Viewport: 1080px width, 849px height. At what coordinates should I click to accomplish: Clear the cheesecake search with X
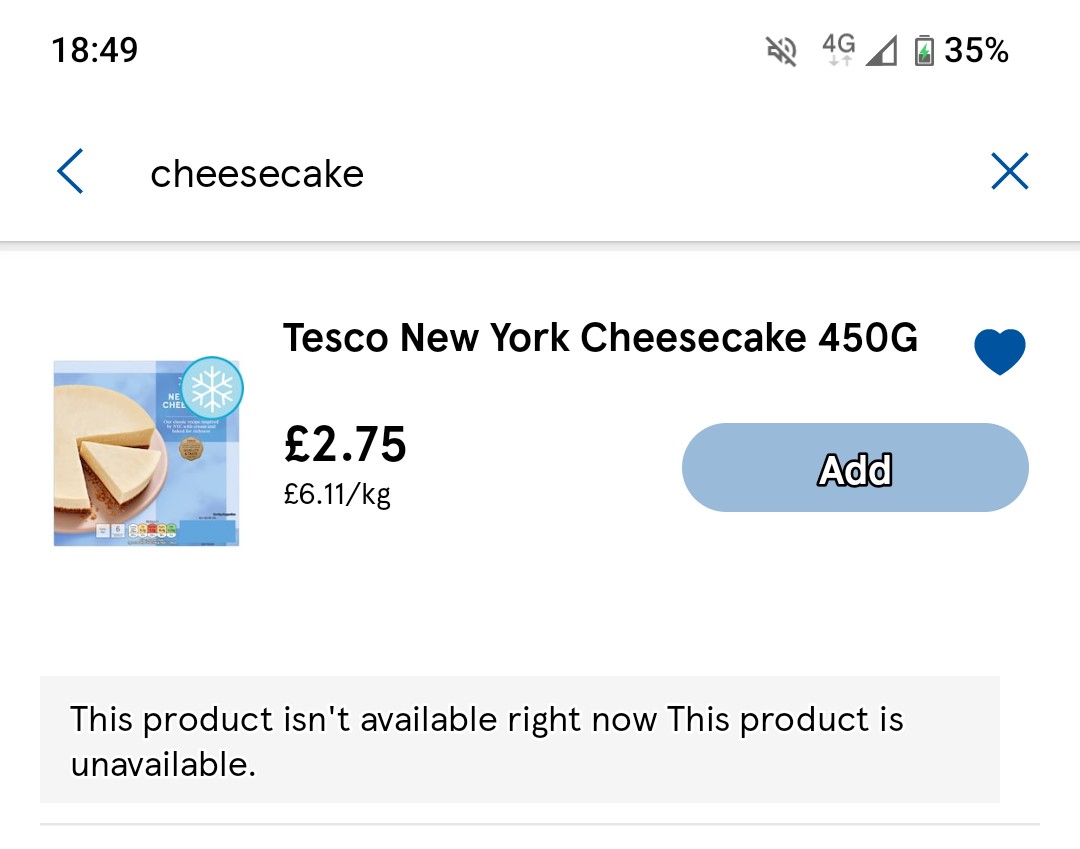1009,172
